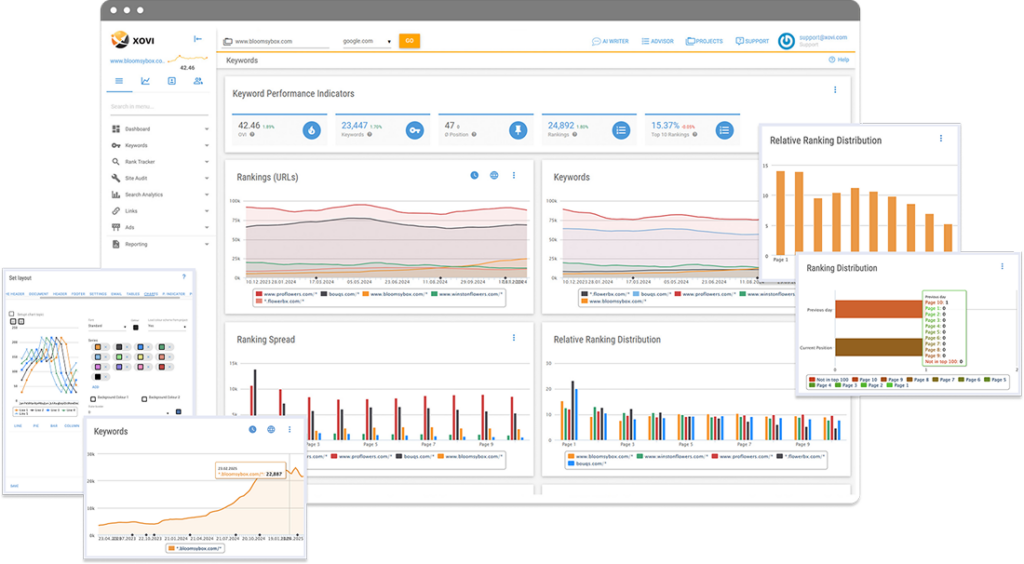The image size is (1024, 564).
Task: Open the Relative Ranking Distribution popup's three-dot menu
Action: coord(941,139)
